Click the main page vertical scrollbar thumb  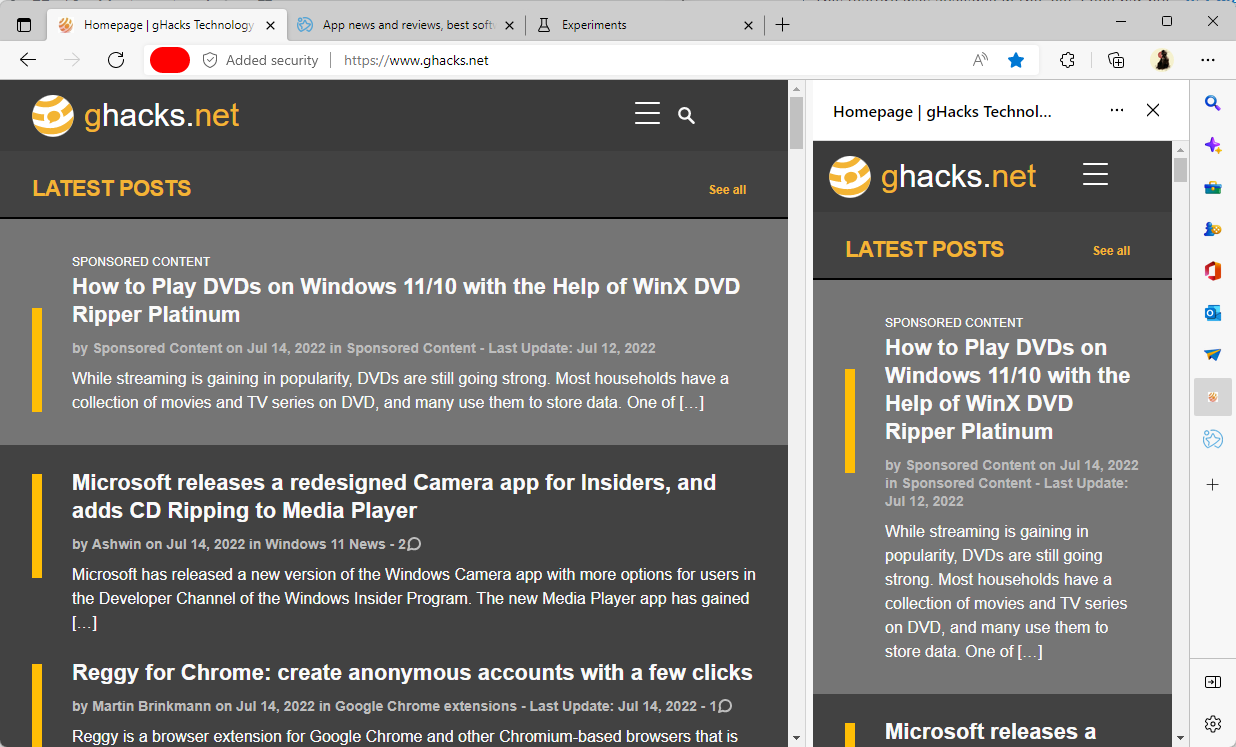796,122
